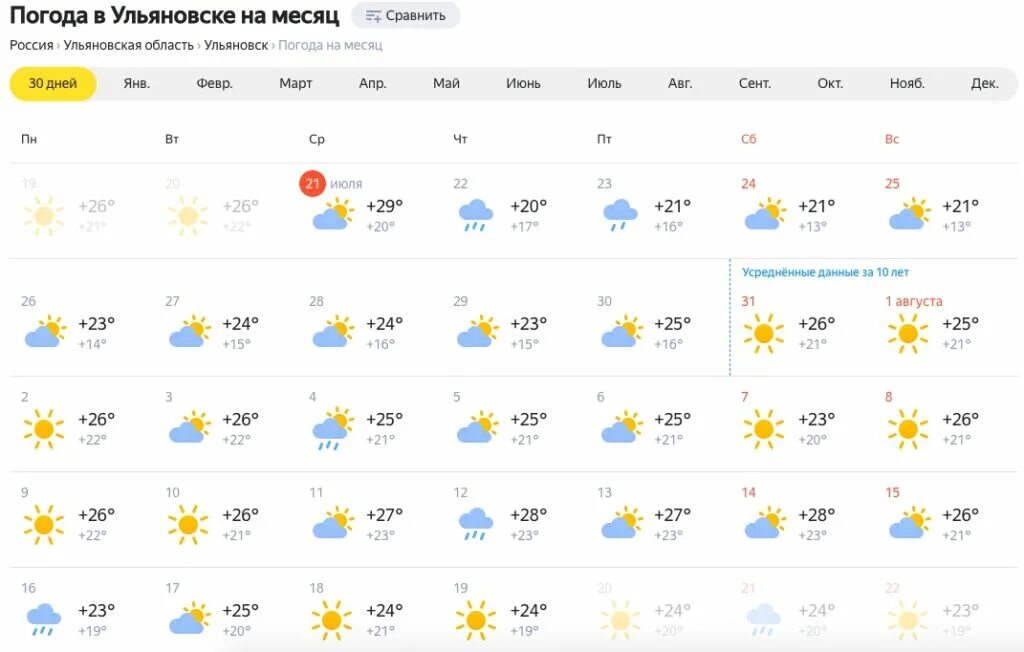Choose the Сент. month tab
The image size is (1024, 652).
[755, 84]
